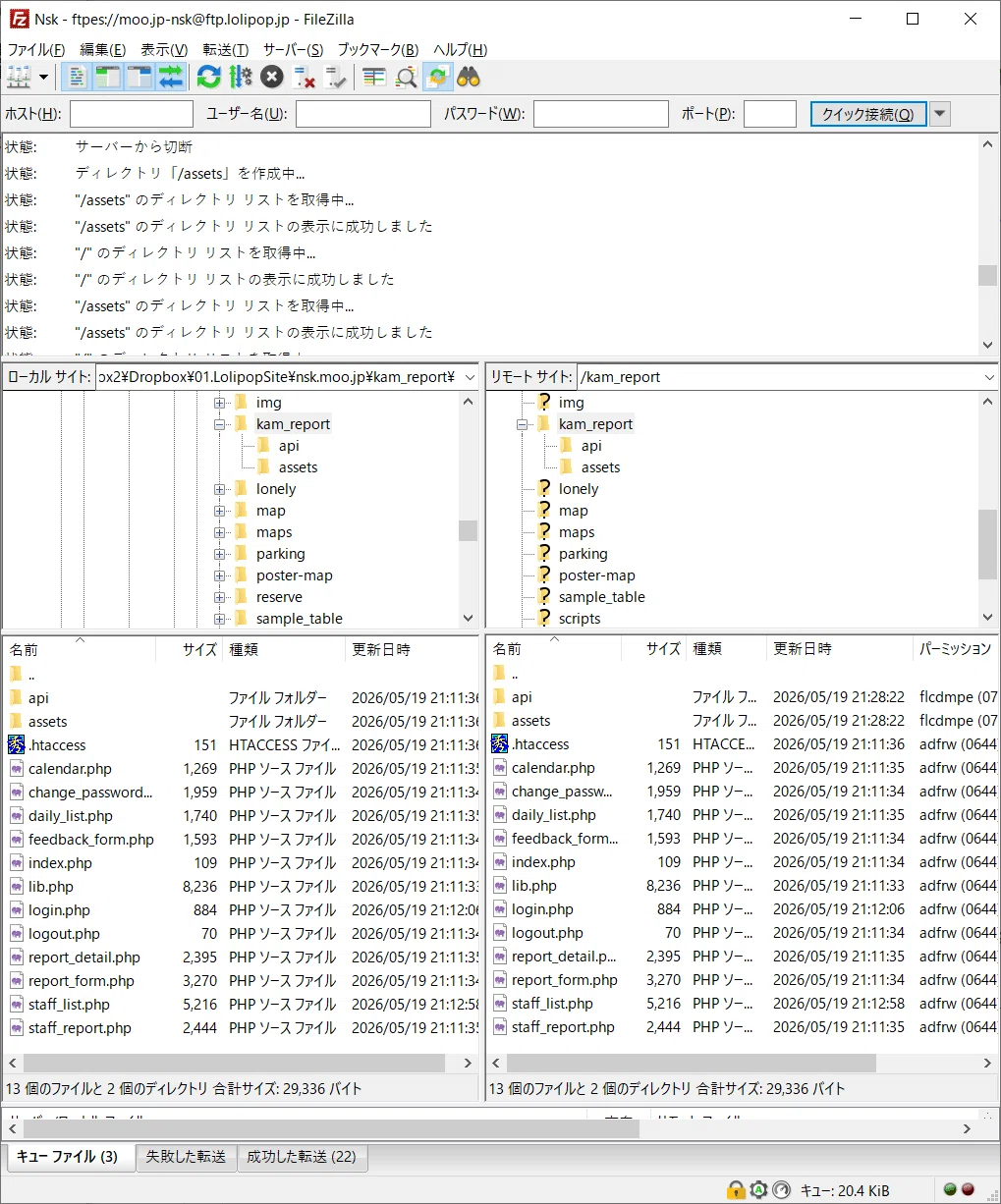The height and width of the screenshot is (1204, 1001).
Task: Focus the ホスト input field
Action: [132, 114]
